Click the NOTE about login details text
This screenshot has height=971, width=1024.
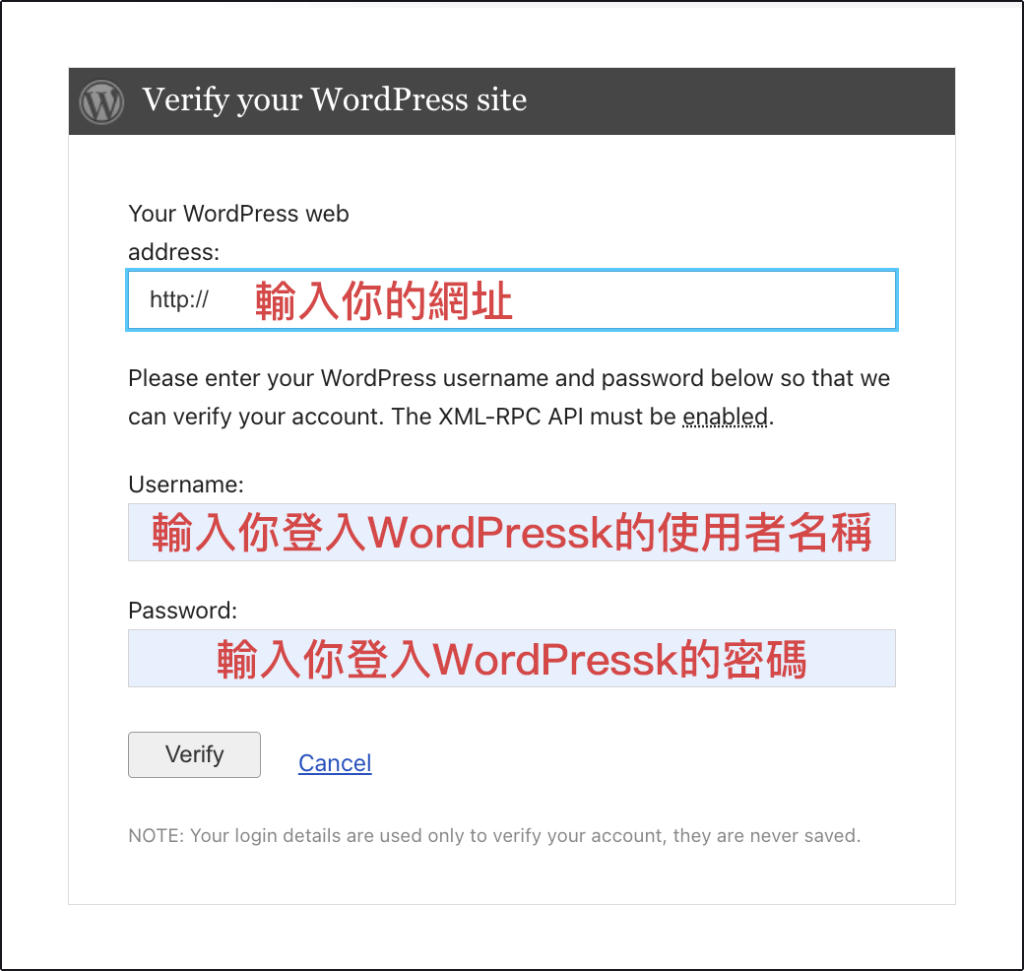(494, 836)
